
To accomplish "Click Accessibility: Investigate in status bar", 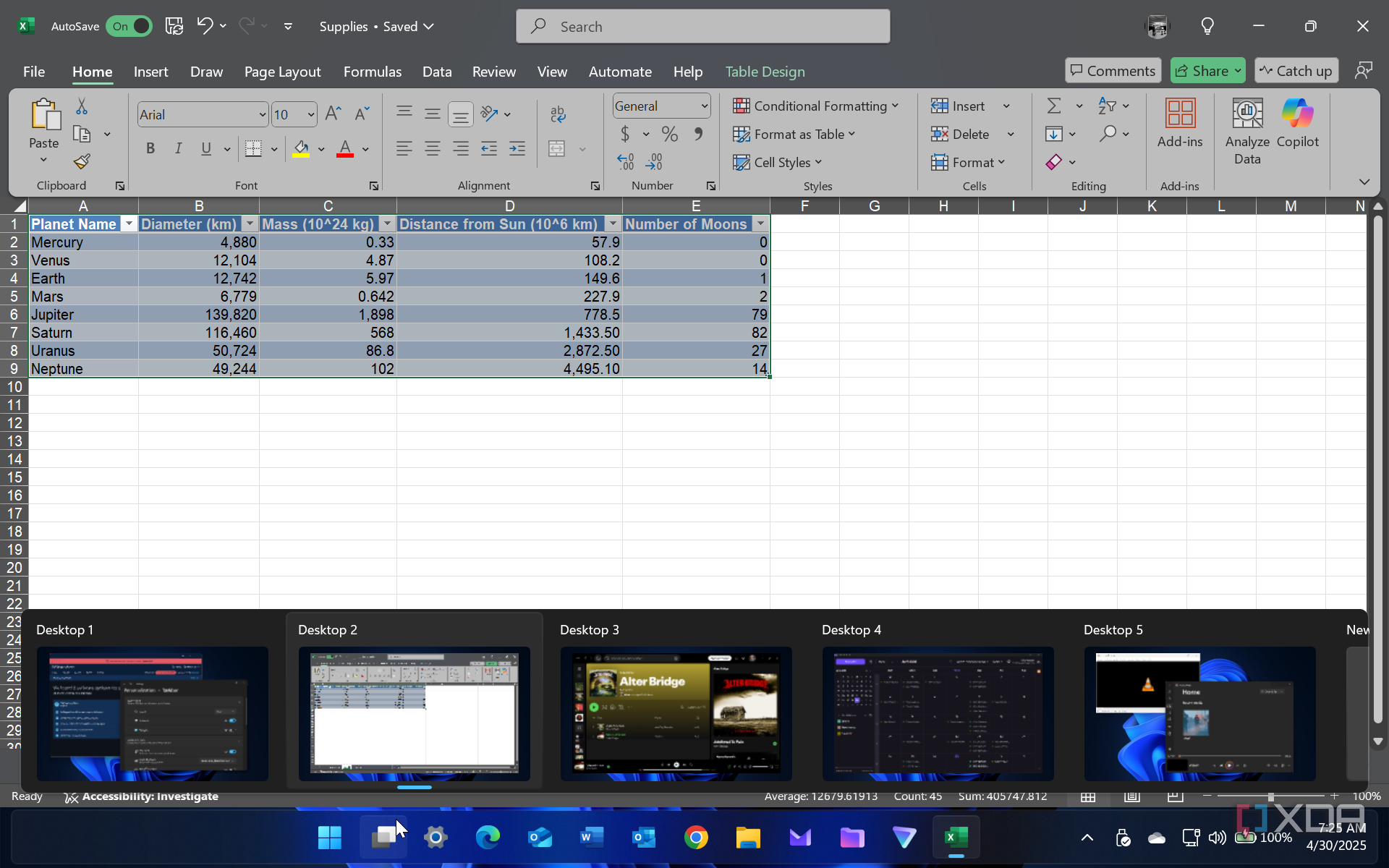I will coord(142,796).
